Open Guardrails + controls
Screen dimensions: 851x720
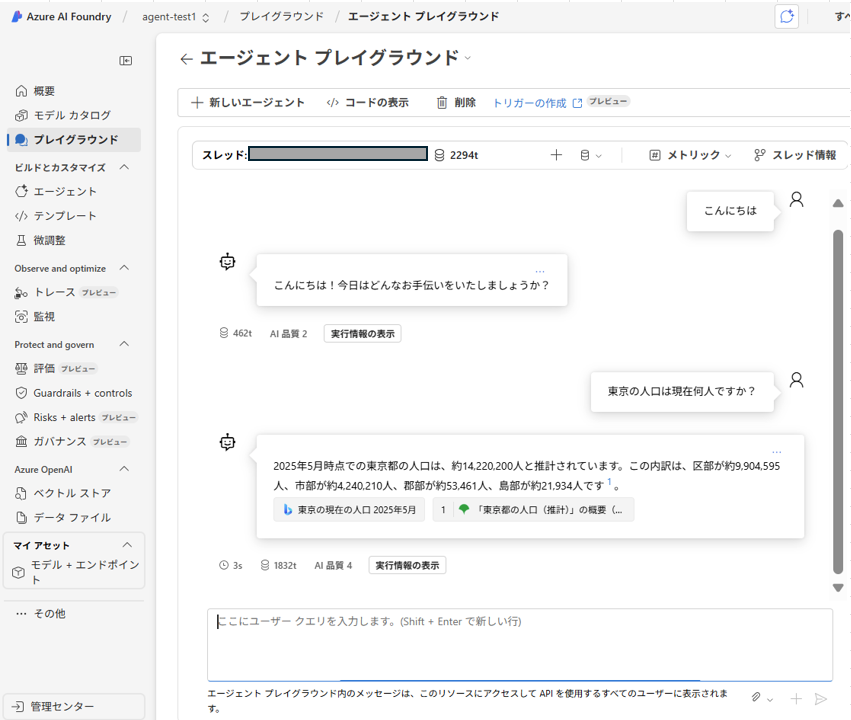click(x=73, y=393)
